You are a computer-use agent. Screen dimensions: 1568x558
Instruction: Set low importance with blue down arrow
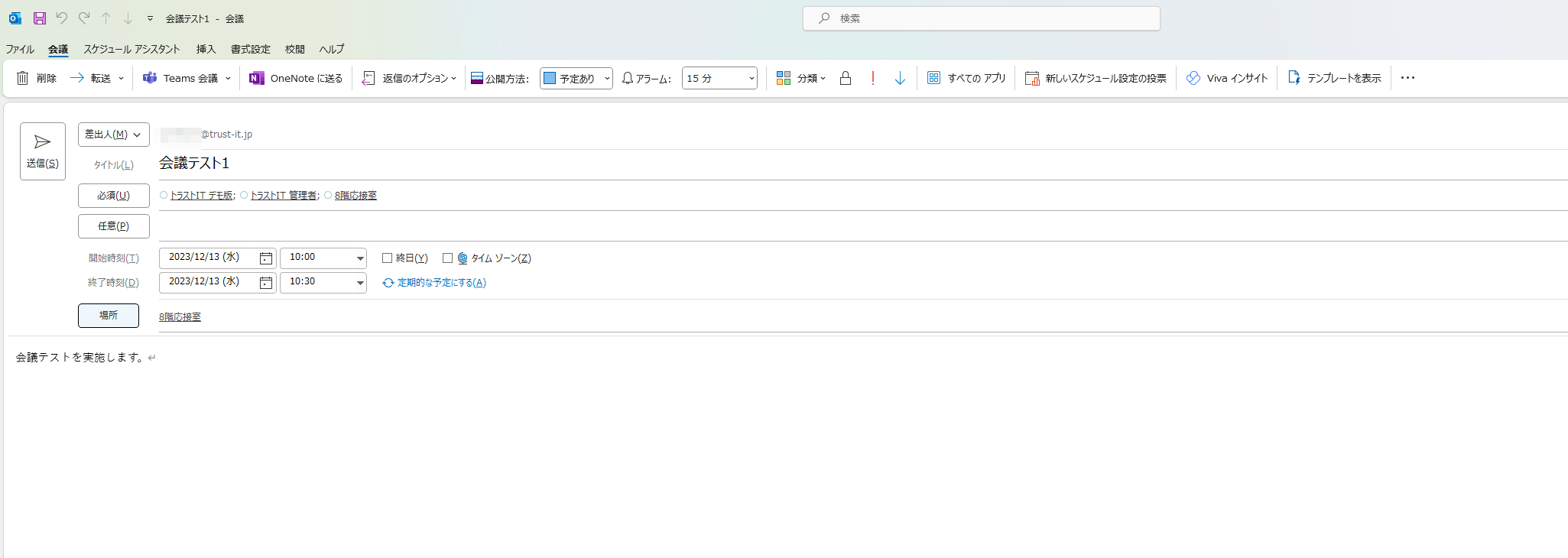(900, 78)
